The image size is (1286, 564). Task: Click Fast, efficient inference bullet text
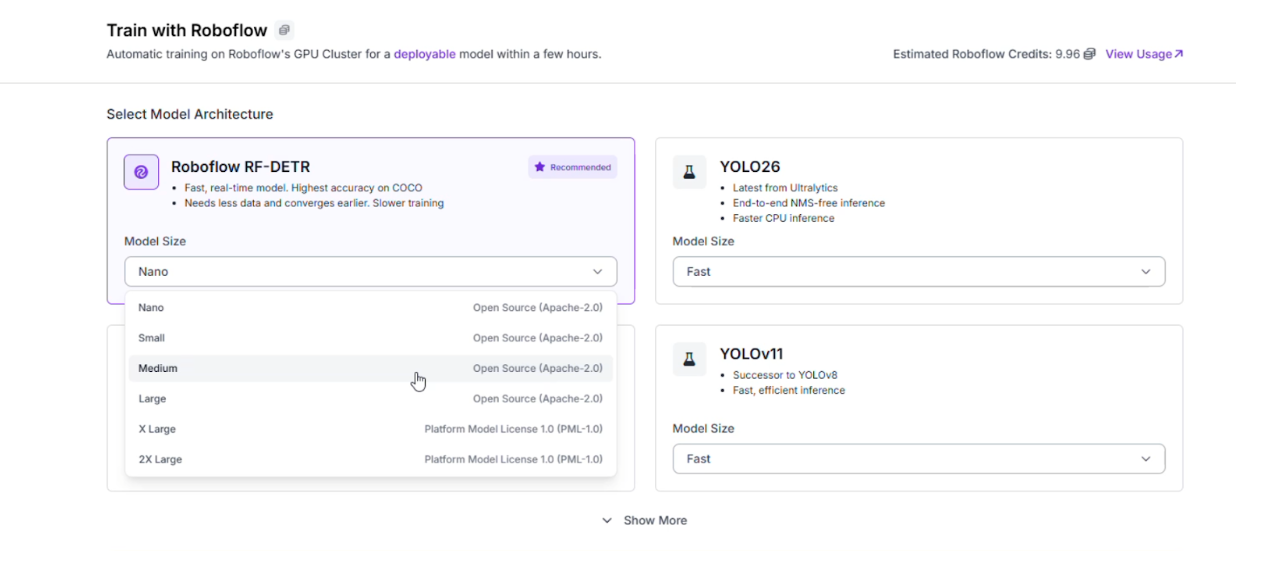(789, 390)
